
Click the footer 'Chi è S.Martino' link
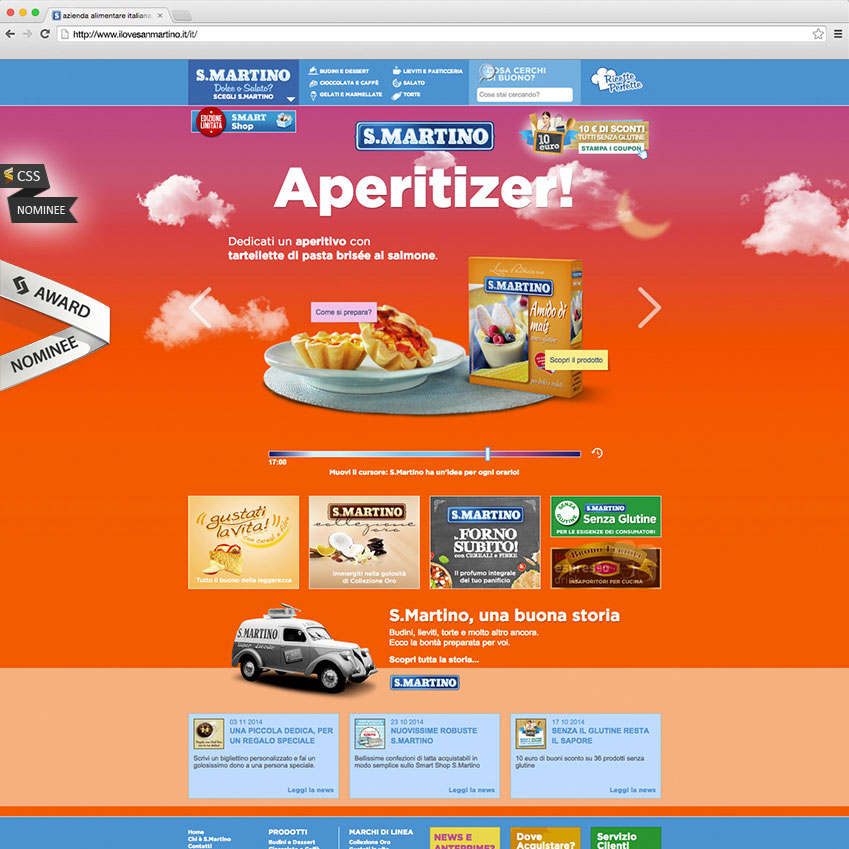[x=209, y=839]
